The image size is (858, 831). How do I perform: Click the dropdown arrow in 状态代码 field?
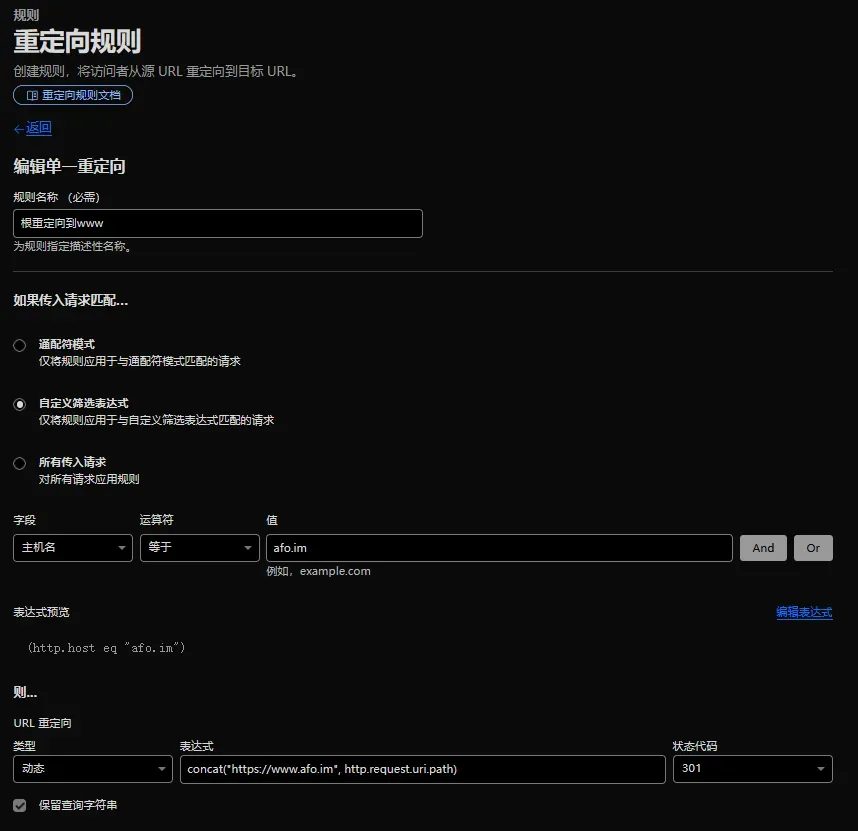click(821, 769)
